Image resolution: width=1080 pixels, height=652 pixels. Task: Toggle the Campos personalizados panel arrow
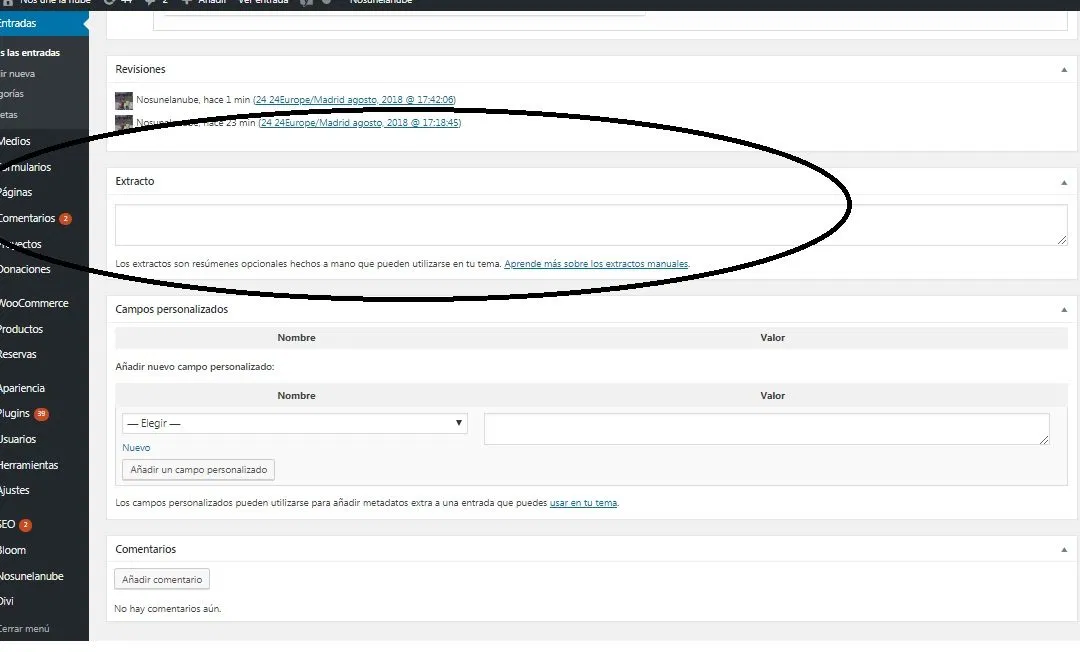coord(1063,310)
